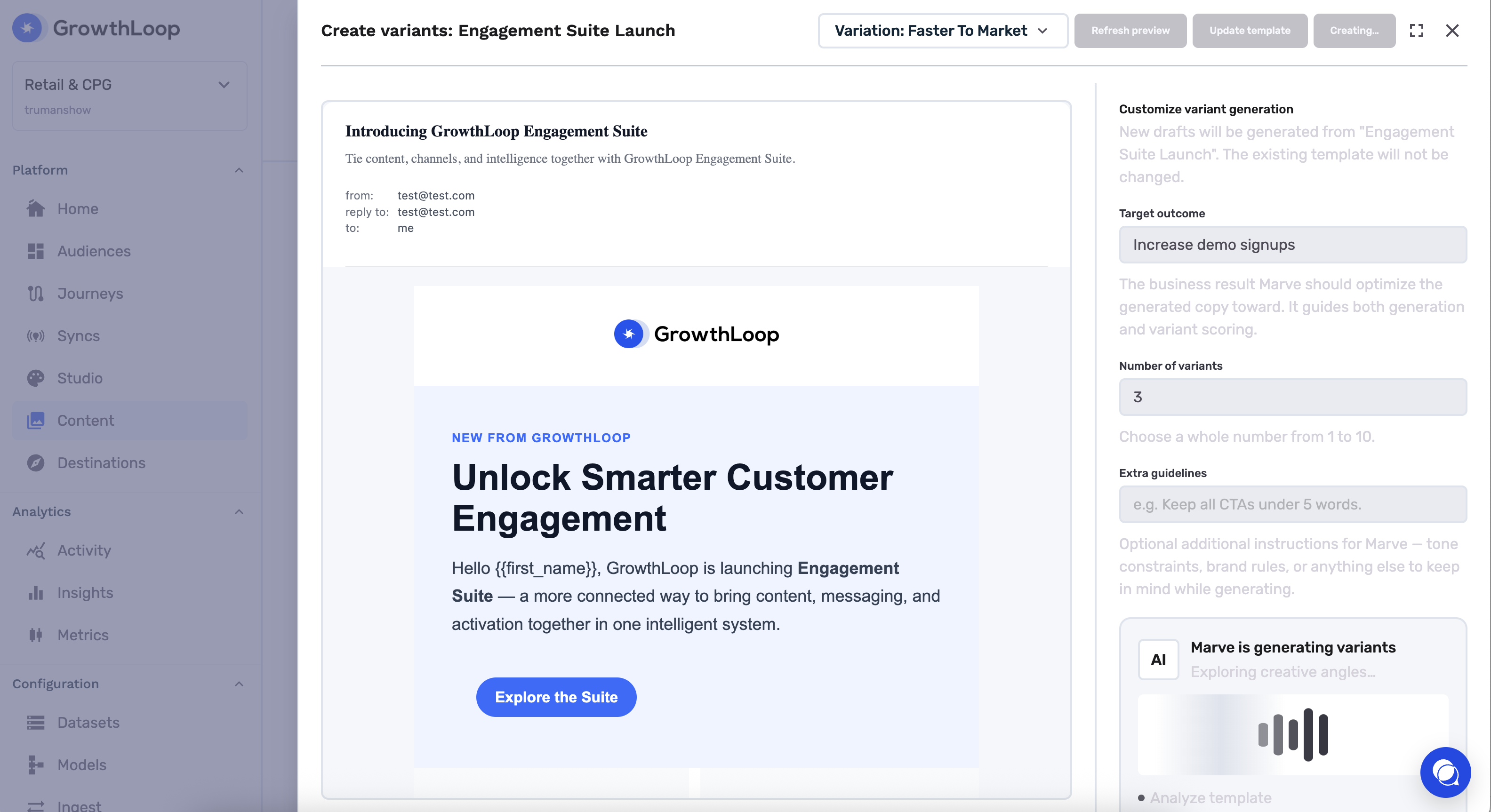Click the GrowthLoop logo in email preview

[696, 334]
